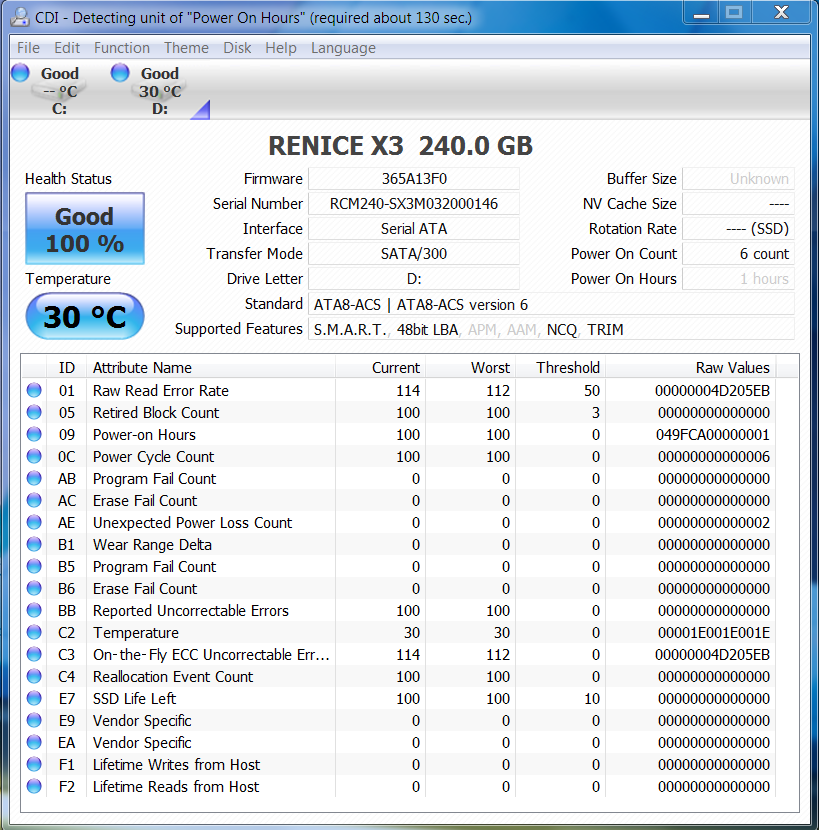Click status orb for Raw Read Error Rate
Image resolution: width=819 pixels, height=830 pixels.
click(34, 391)
